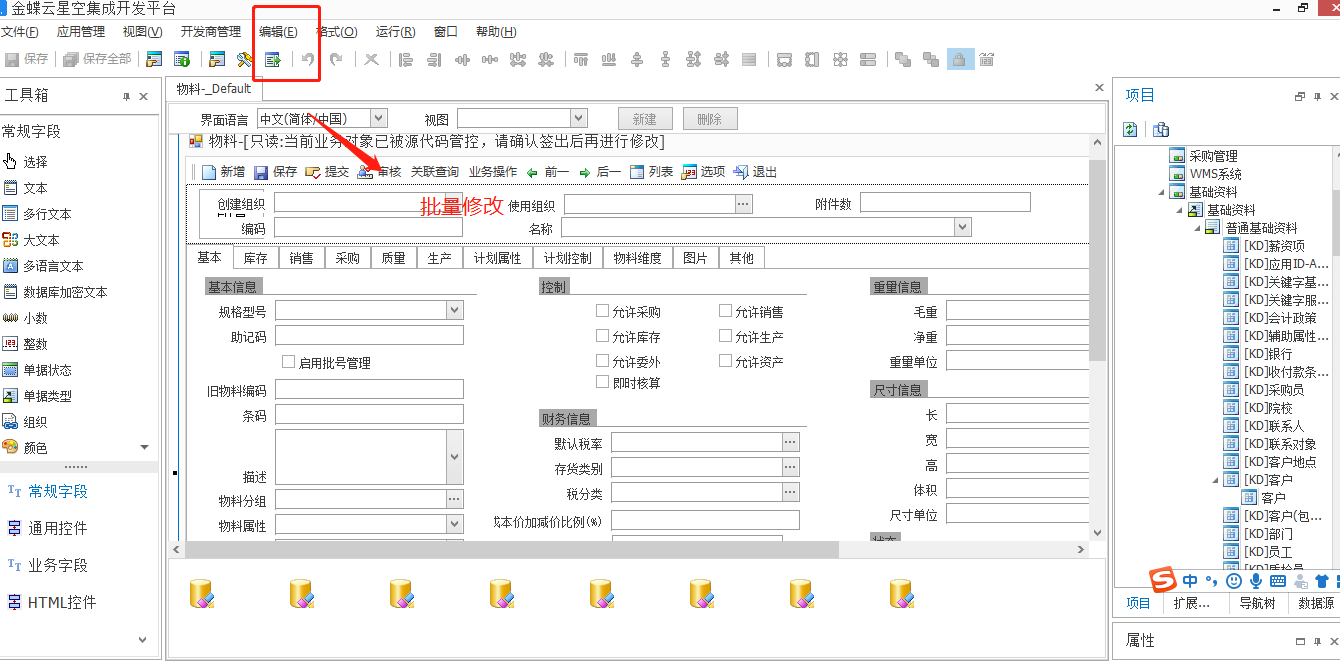Click the padlock lock icon in main toolbar
Screen dimensions: 1340x664
point(958,59)
